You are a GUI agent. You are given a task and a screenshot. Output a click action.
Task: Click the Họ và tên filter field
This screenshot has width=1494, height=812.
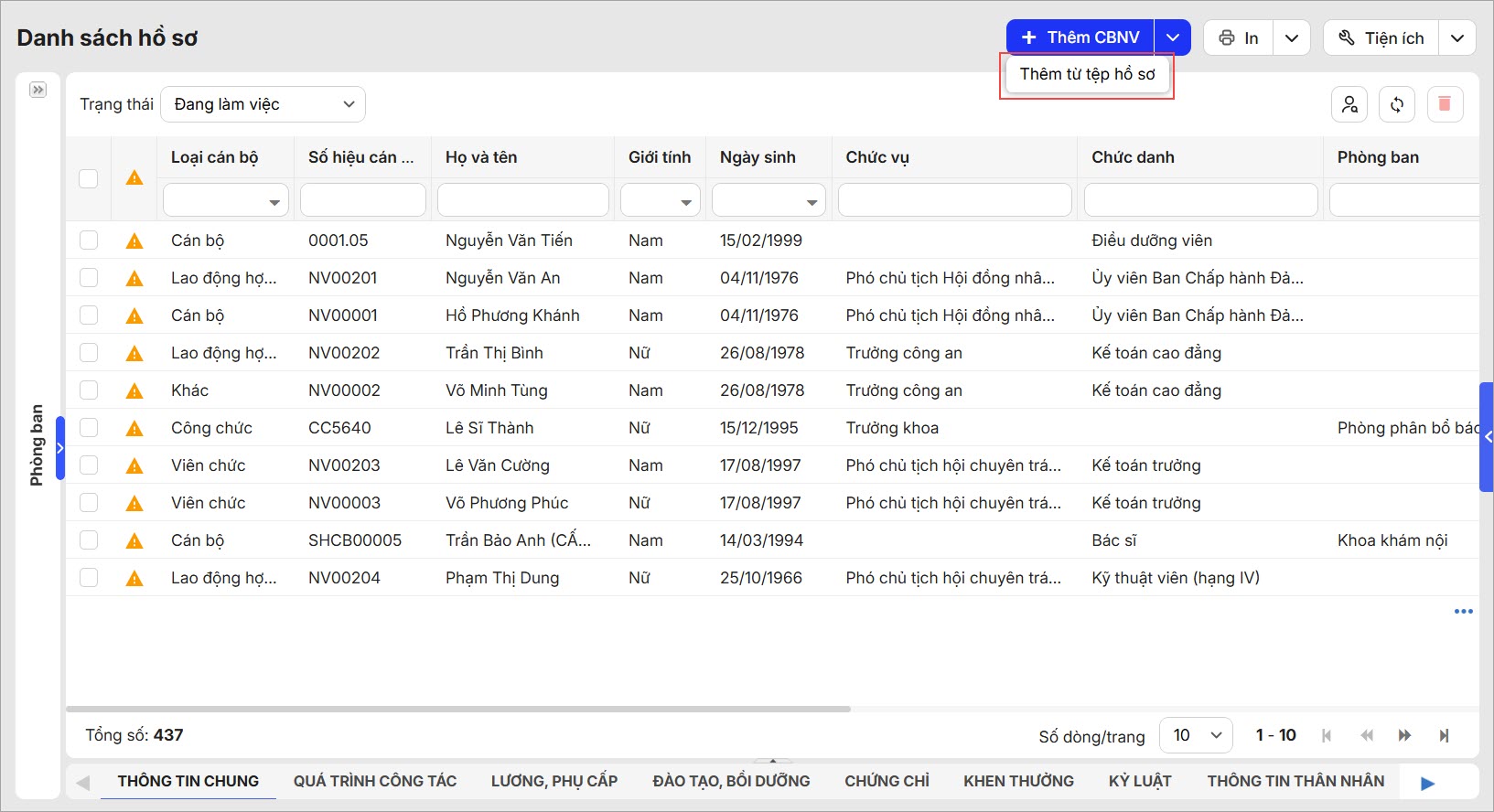[x=522, y=200]
